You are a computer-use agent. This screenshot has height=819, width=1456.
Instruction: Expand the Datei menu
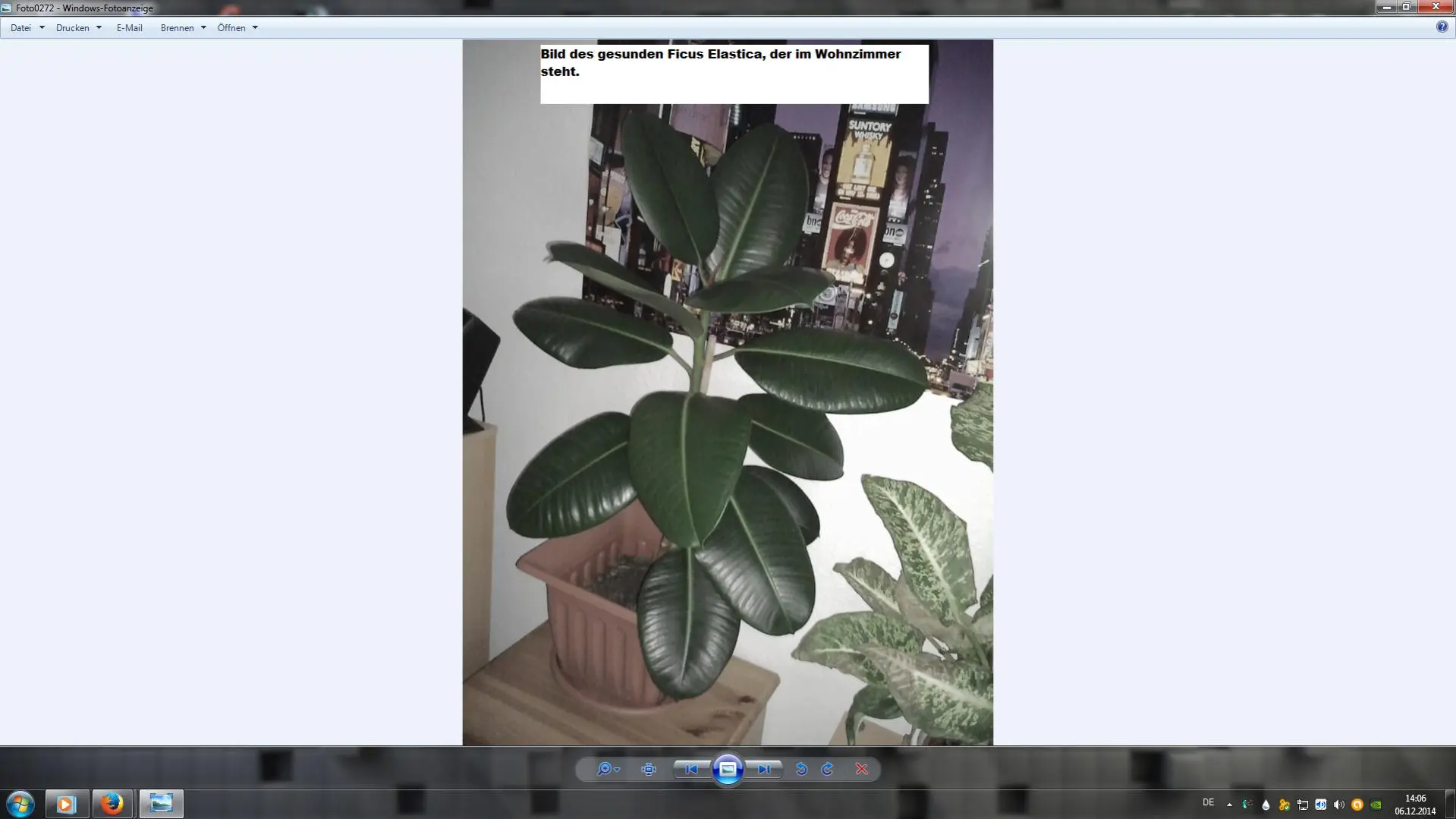point(27,28)
